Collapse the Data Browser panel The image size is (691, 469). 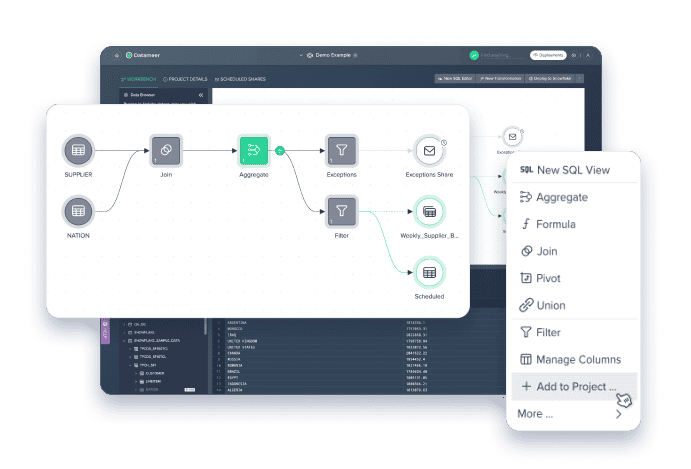201,95
